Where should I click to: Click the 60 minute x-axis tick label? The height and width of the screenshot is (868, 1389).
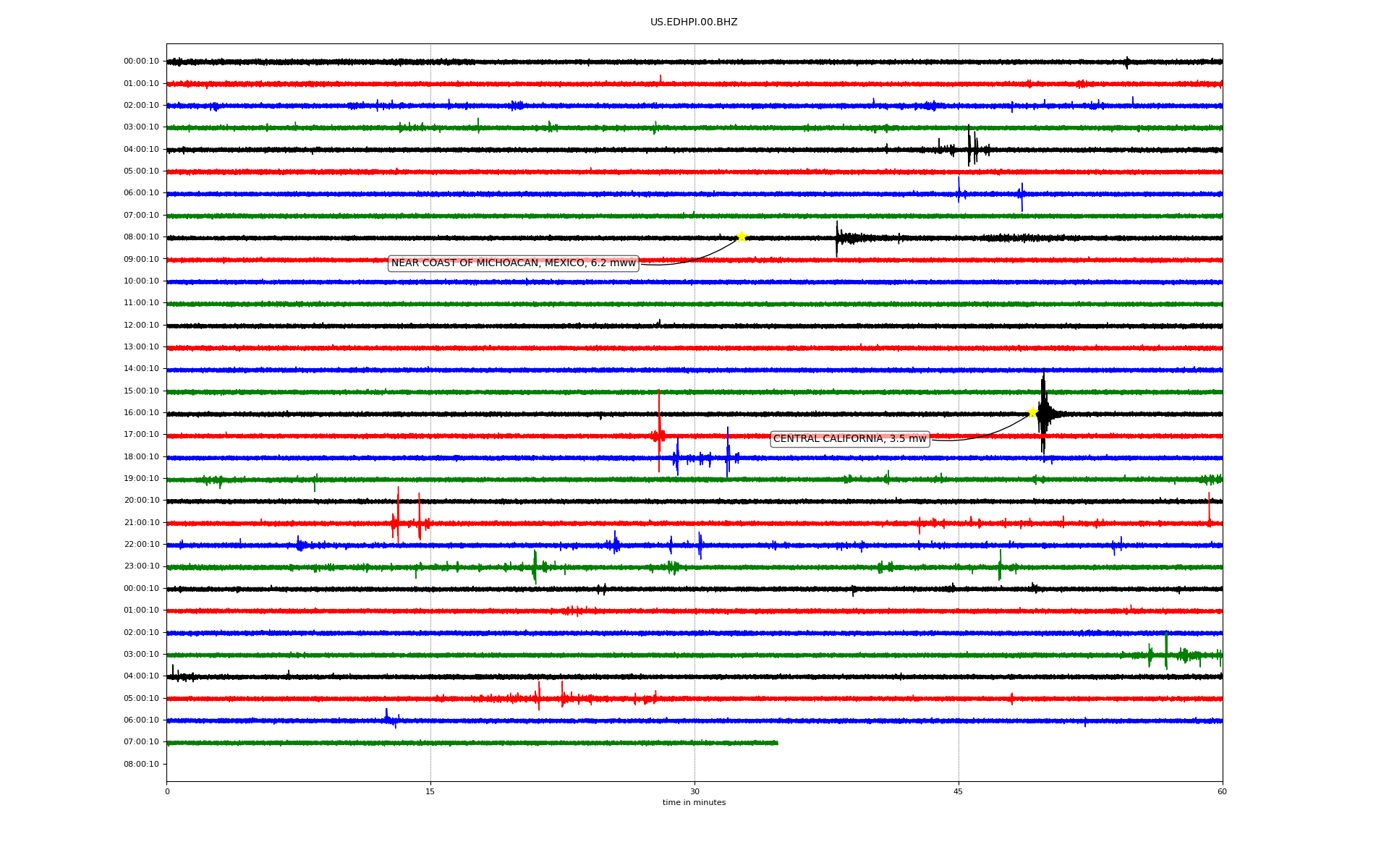pyautogui.click(x=1222, y=791)
